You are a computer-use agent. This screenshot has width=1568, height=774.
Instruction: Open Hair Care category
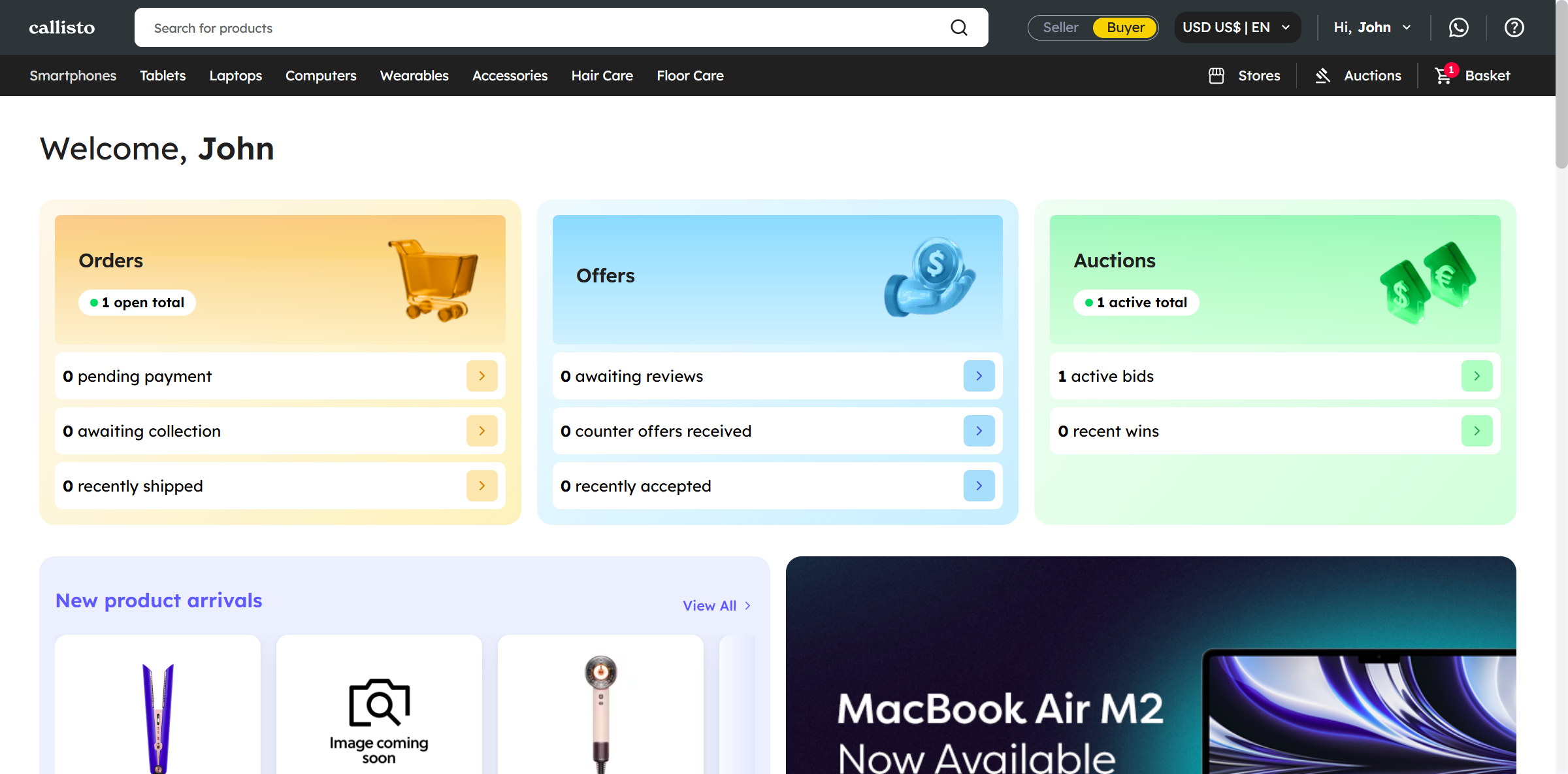pos(602,76)
